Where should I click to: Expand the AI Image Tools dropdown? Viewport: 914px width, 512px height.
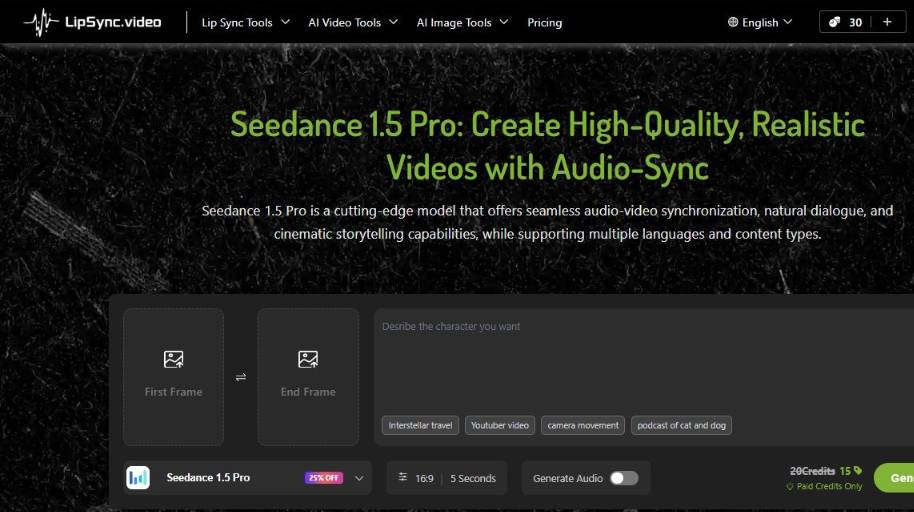(x=462, y=22)
